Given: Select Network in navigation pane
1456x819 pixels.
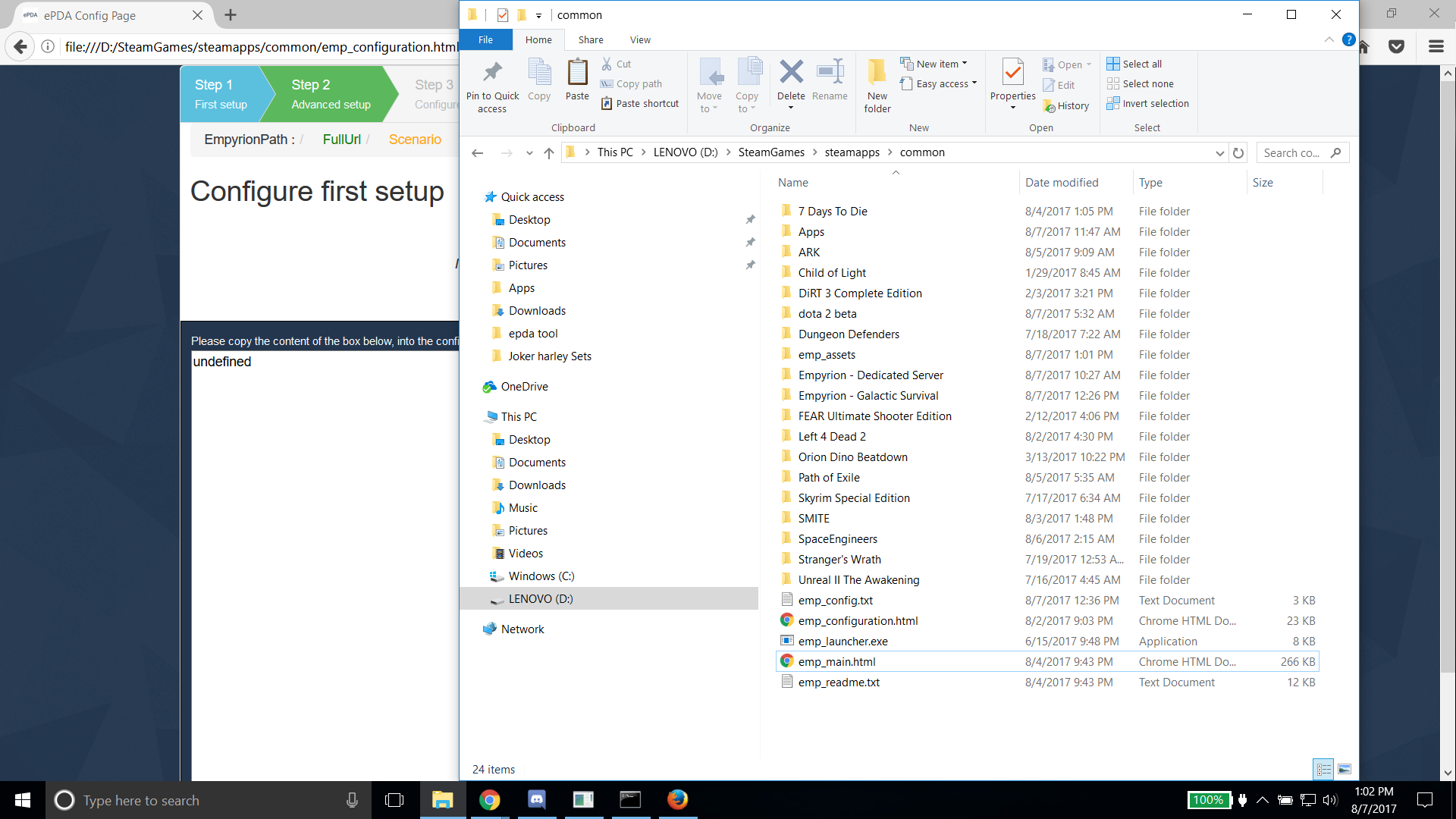Looking at the screenshot, I should (522, 629).
